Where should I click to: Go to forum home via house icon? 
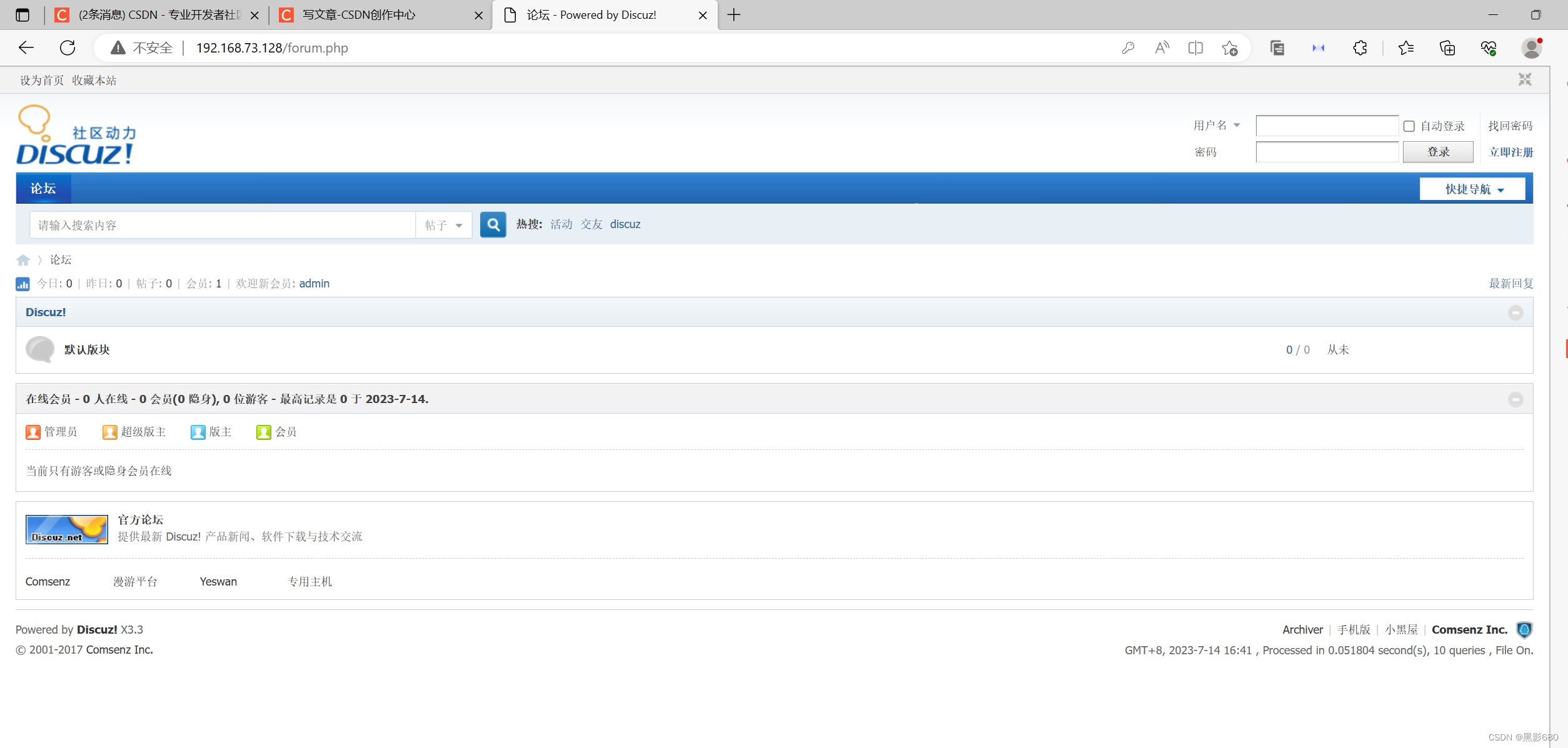coord(23,260)
